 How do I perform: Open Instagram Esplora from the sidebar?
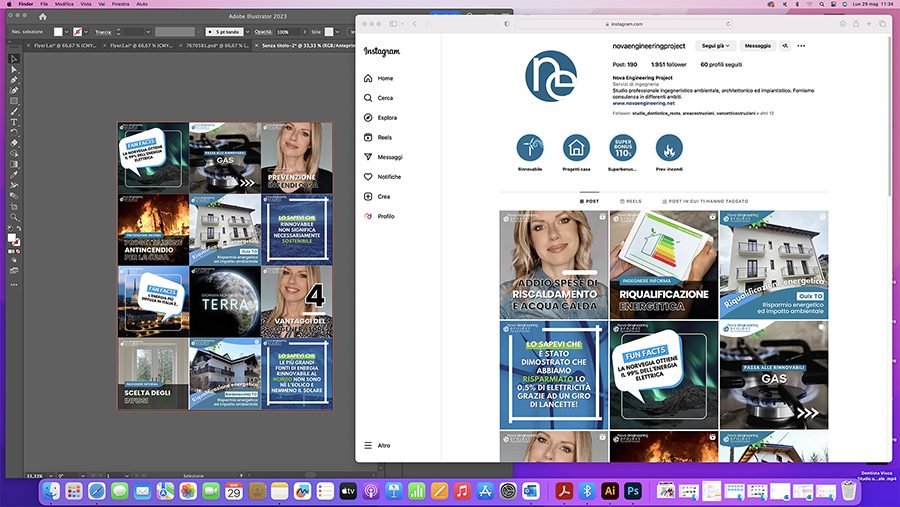pos(386,117)
